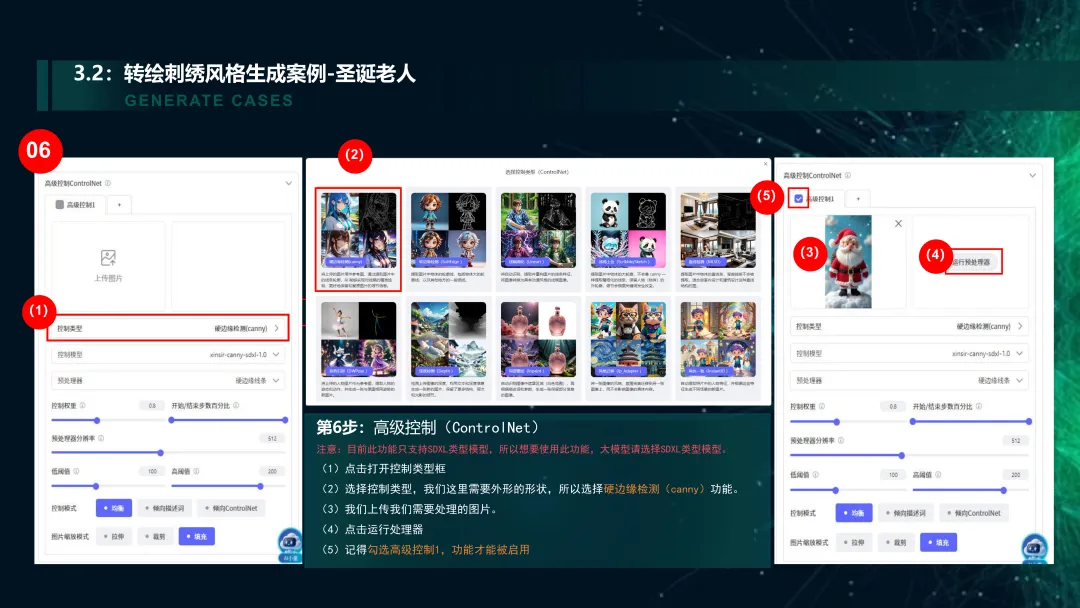Choose the Lineart control type card
The height and width of the screenshot is (608, 1080).
[538, 240]
